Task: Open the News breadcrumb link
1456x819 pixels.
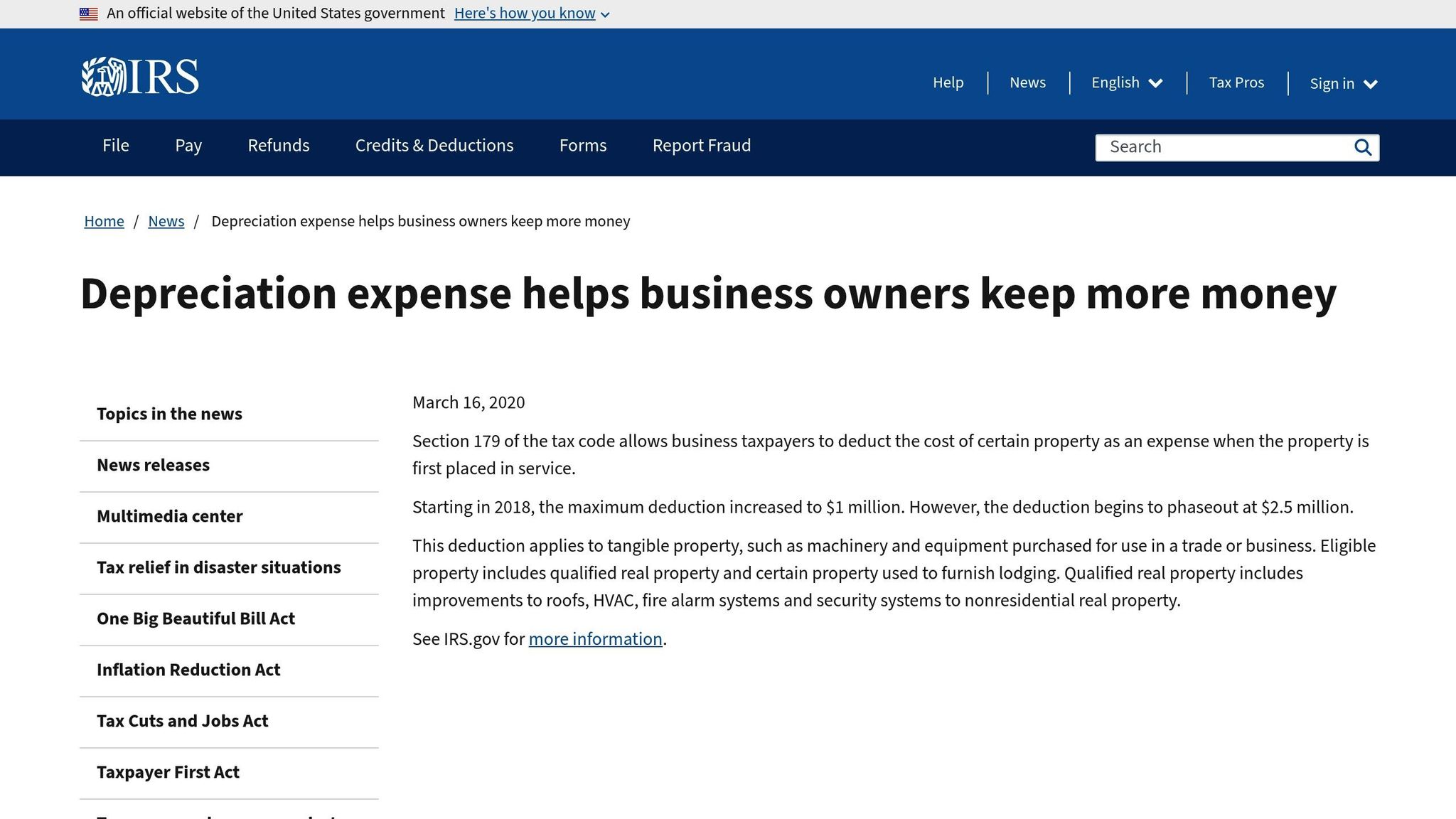Action: (x=166, y=222)
